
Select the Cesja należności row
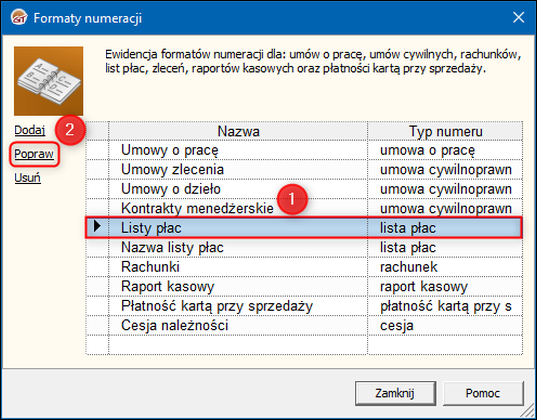[304, 325]
